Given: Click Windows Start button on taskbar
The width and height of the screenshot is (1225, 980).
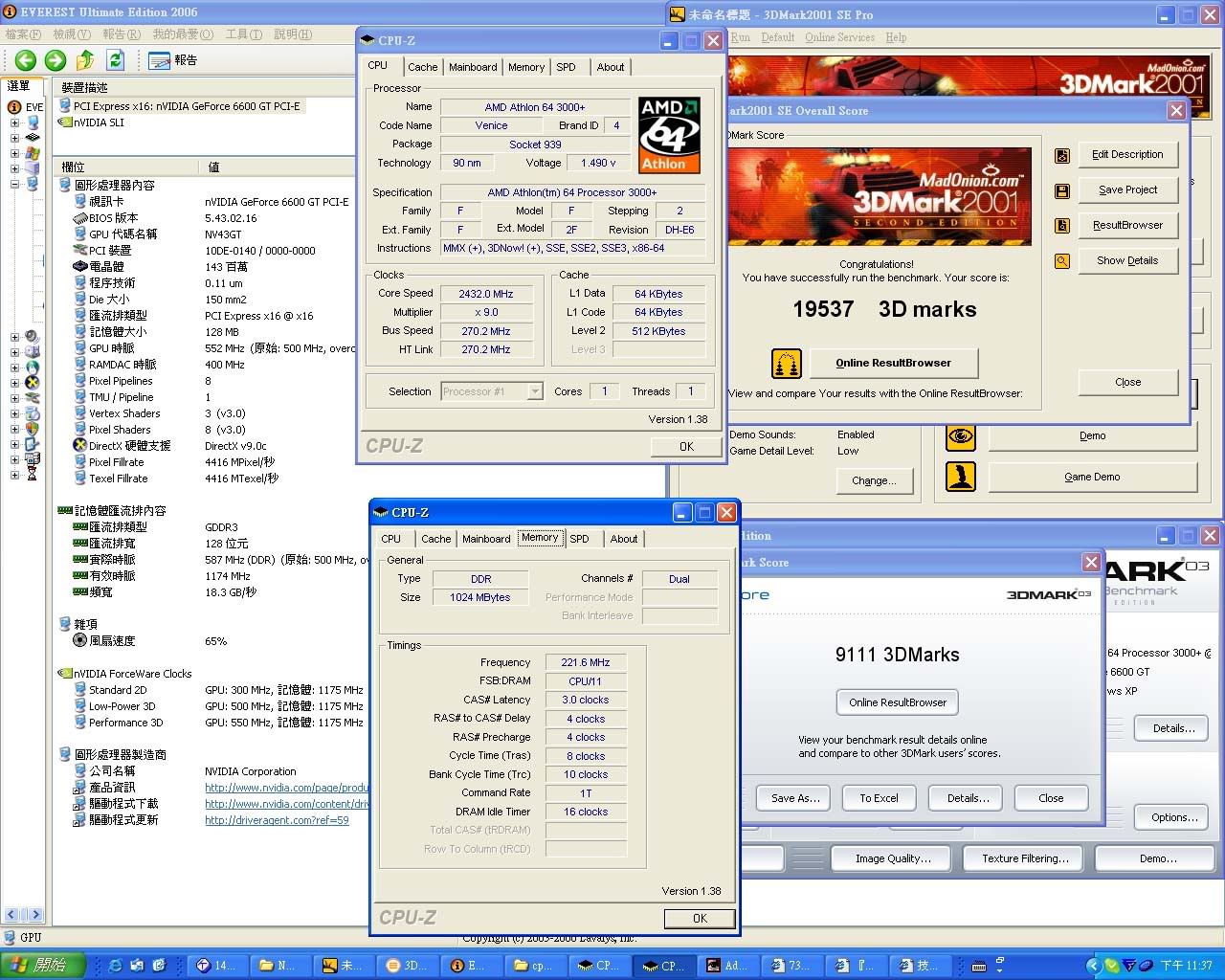Looking at the screenshot, I should click(43, 966).
